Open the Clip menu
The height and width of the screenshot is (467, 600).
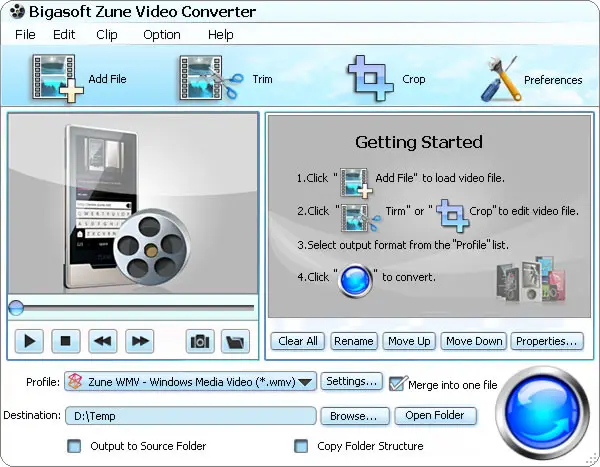tap(107, 34)
